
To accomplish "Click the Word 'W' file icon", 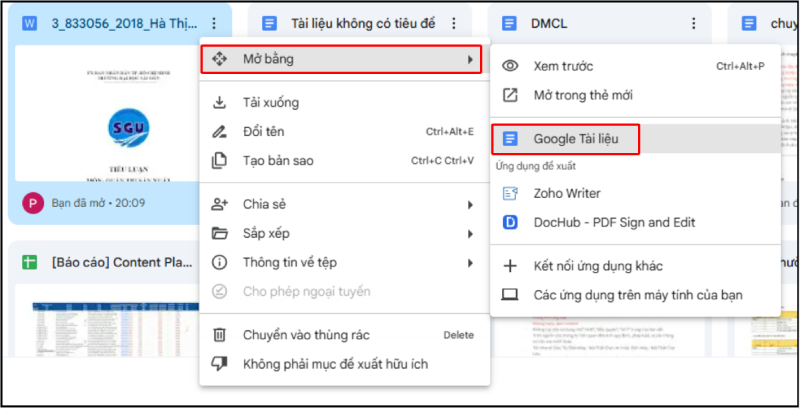I will click(x=30, y=23).
